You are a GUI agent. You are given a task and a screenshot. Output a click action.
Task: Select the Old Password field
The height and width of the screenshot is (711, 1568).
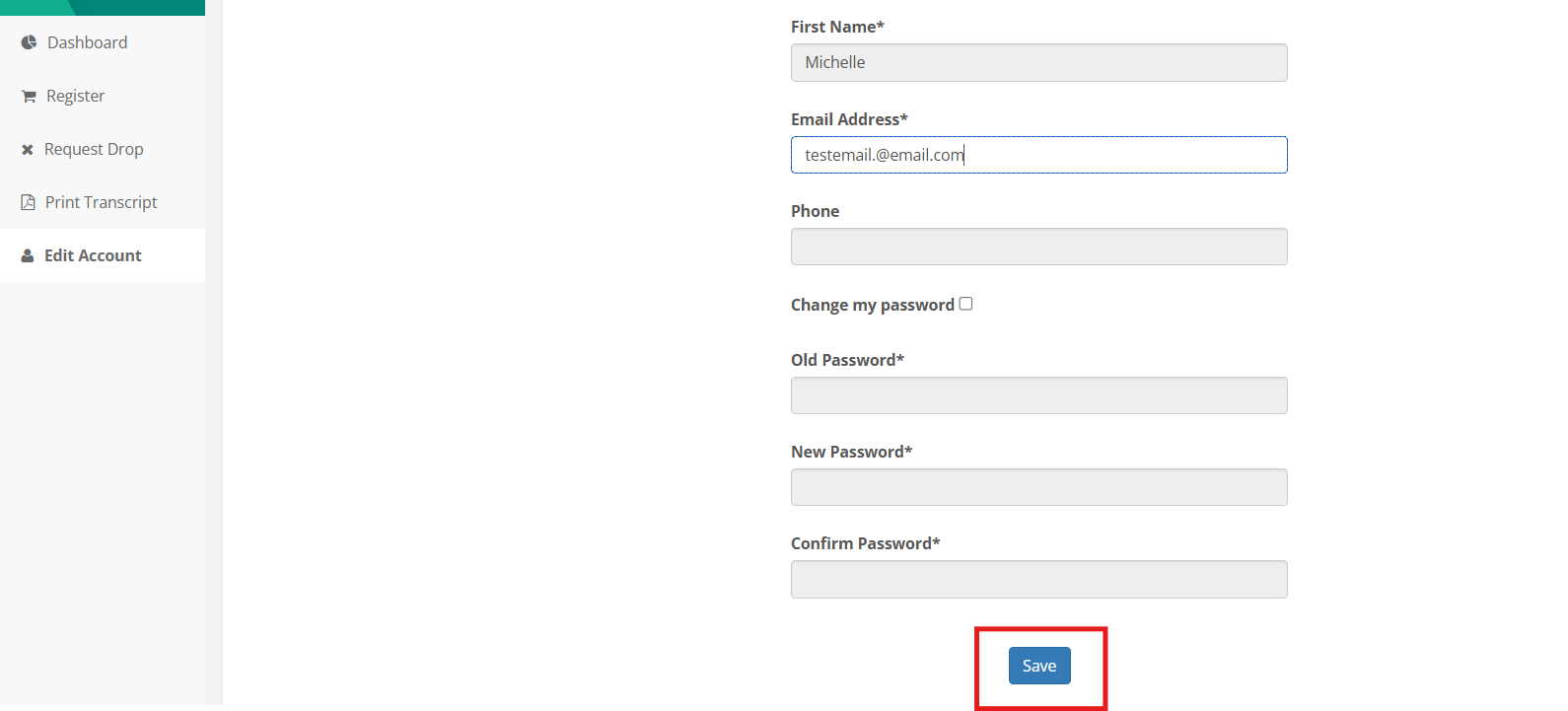click(x=1038, y=395)
